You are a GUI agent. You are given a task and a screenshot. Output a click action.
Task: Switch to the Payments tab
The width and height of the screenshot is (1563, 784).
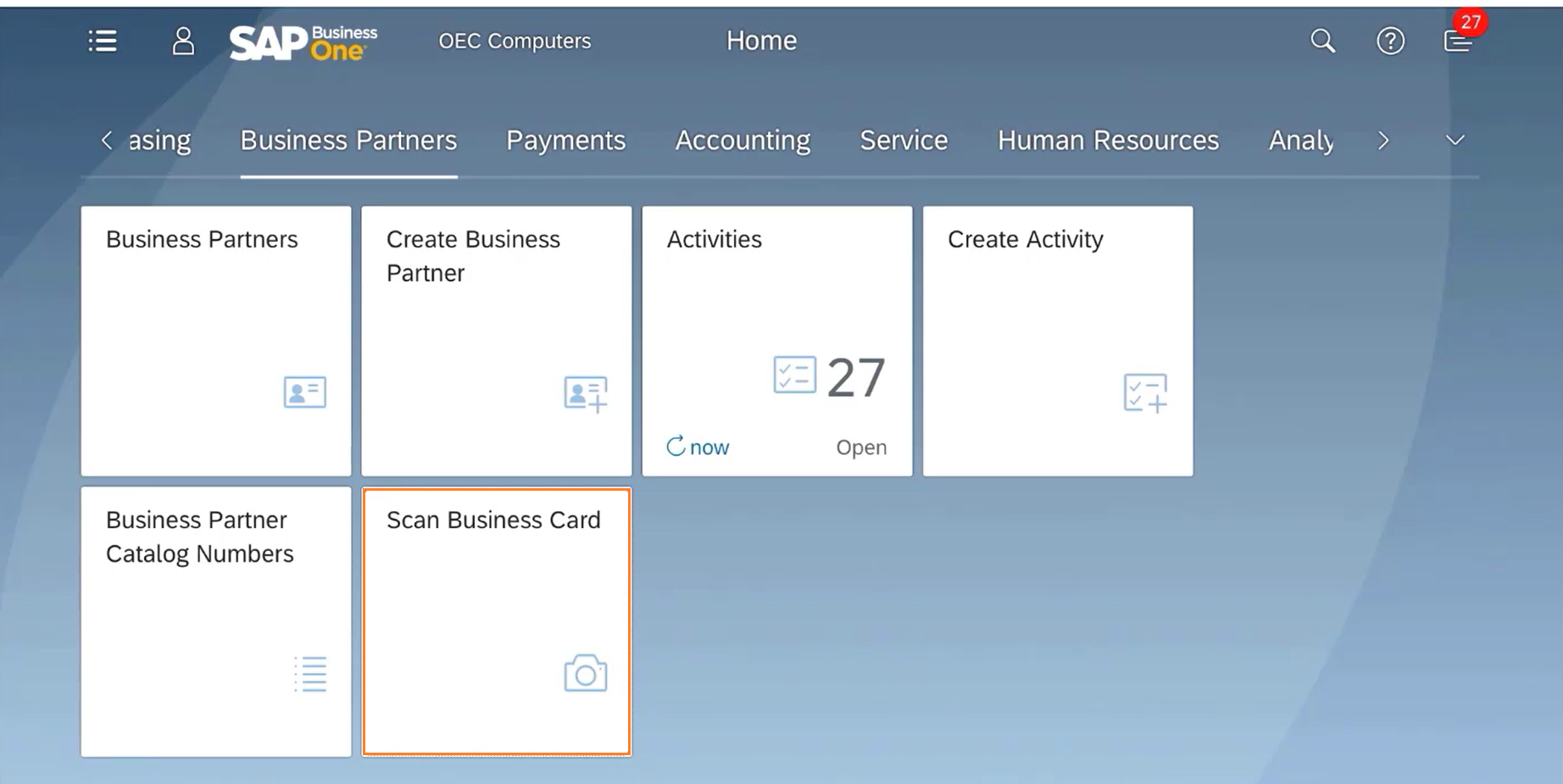(565, 141)
